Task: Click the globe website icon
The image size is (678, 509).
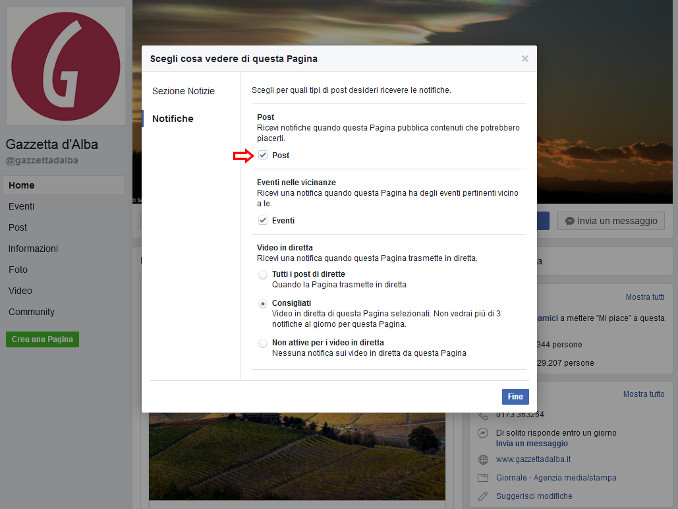Action: coord(484,459)
